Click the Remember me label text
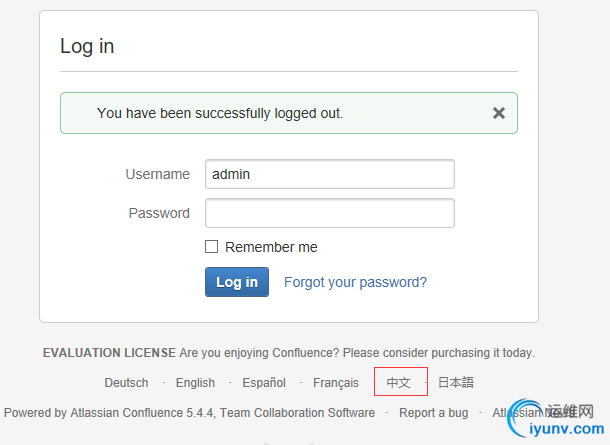The width and height of the screenshot is (610, 445). 271,247
